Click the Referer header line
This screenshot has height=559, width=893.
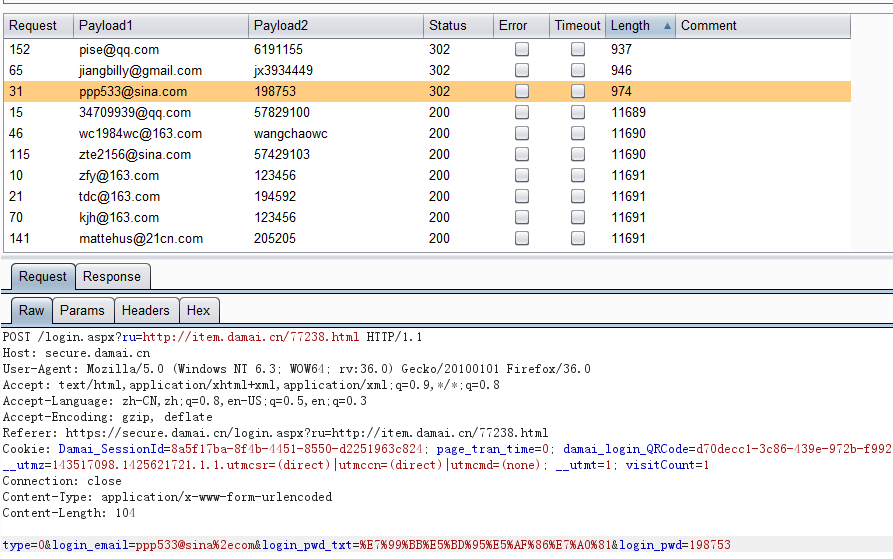275,433
